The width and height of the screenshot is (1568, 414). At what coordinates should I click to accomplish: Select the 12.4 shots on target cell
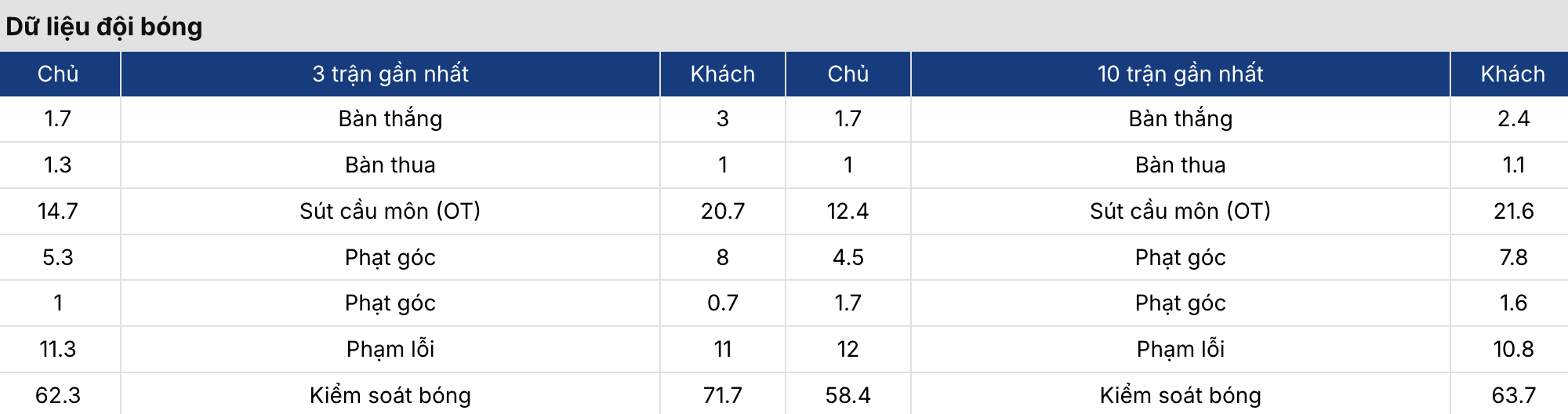click(x=848, y=211)
